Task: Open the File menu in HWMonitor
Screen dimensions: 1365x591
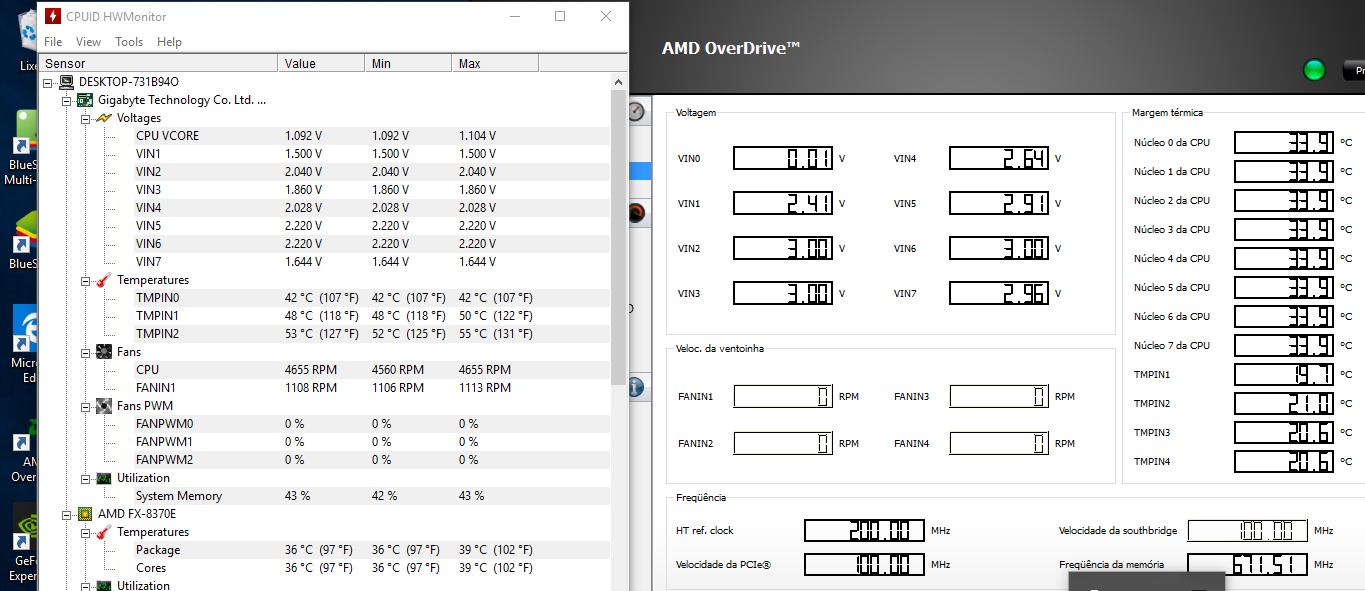Action: pyautogui.click(x=53, y=42)
